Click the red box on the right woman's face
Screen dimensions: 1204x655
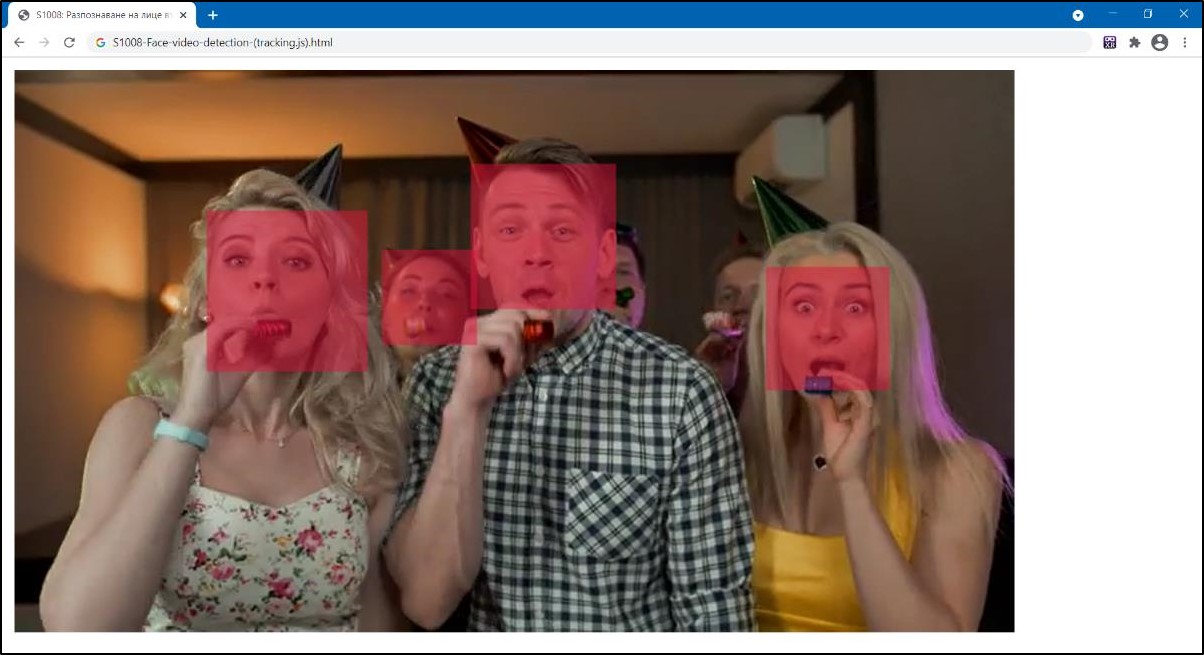[827, 328]
